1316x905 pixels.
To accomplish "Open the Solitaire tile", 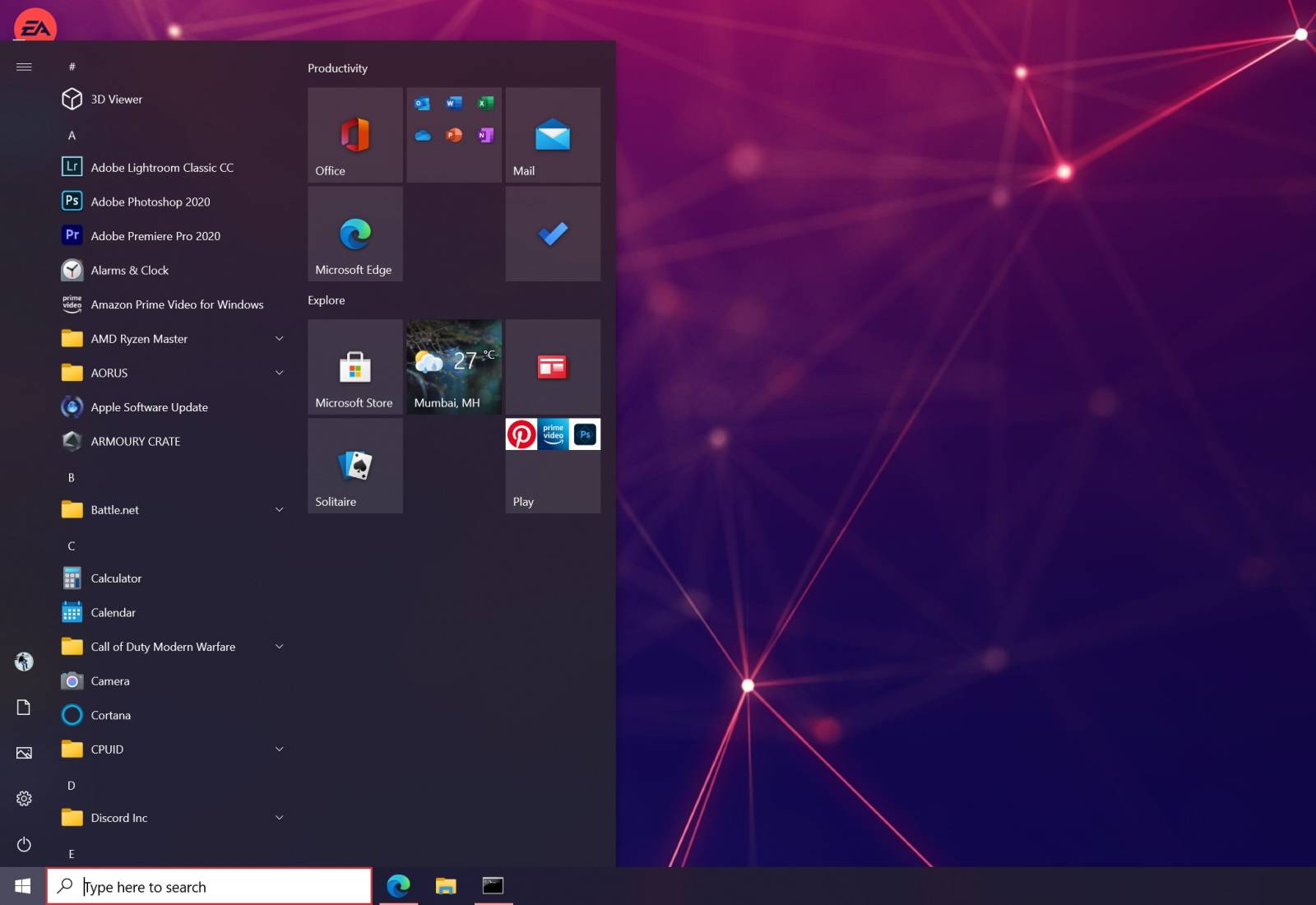I will click(355, 466).
